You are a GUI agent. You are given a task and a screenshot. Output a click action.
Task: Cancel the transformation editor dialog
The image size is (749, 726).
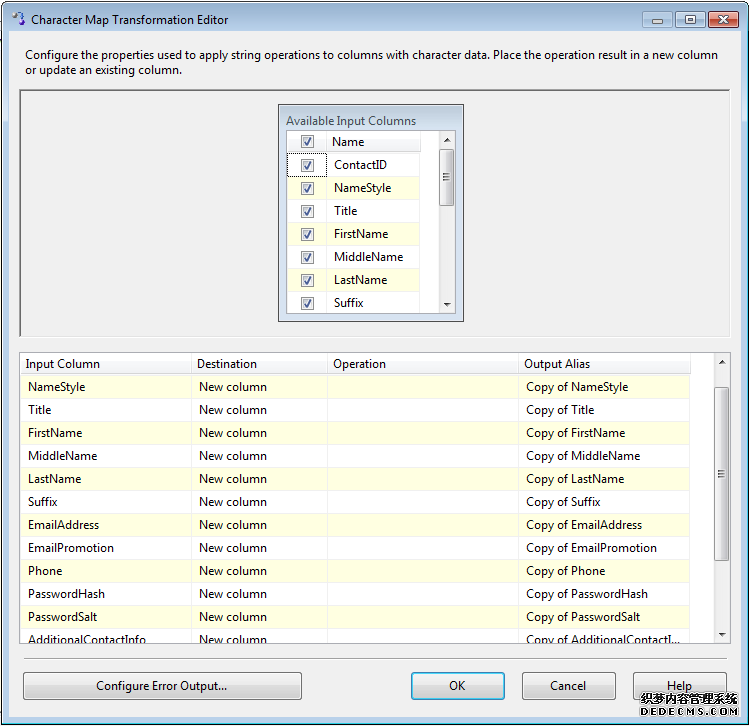tap(568, 686)
